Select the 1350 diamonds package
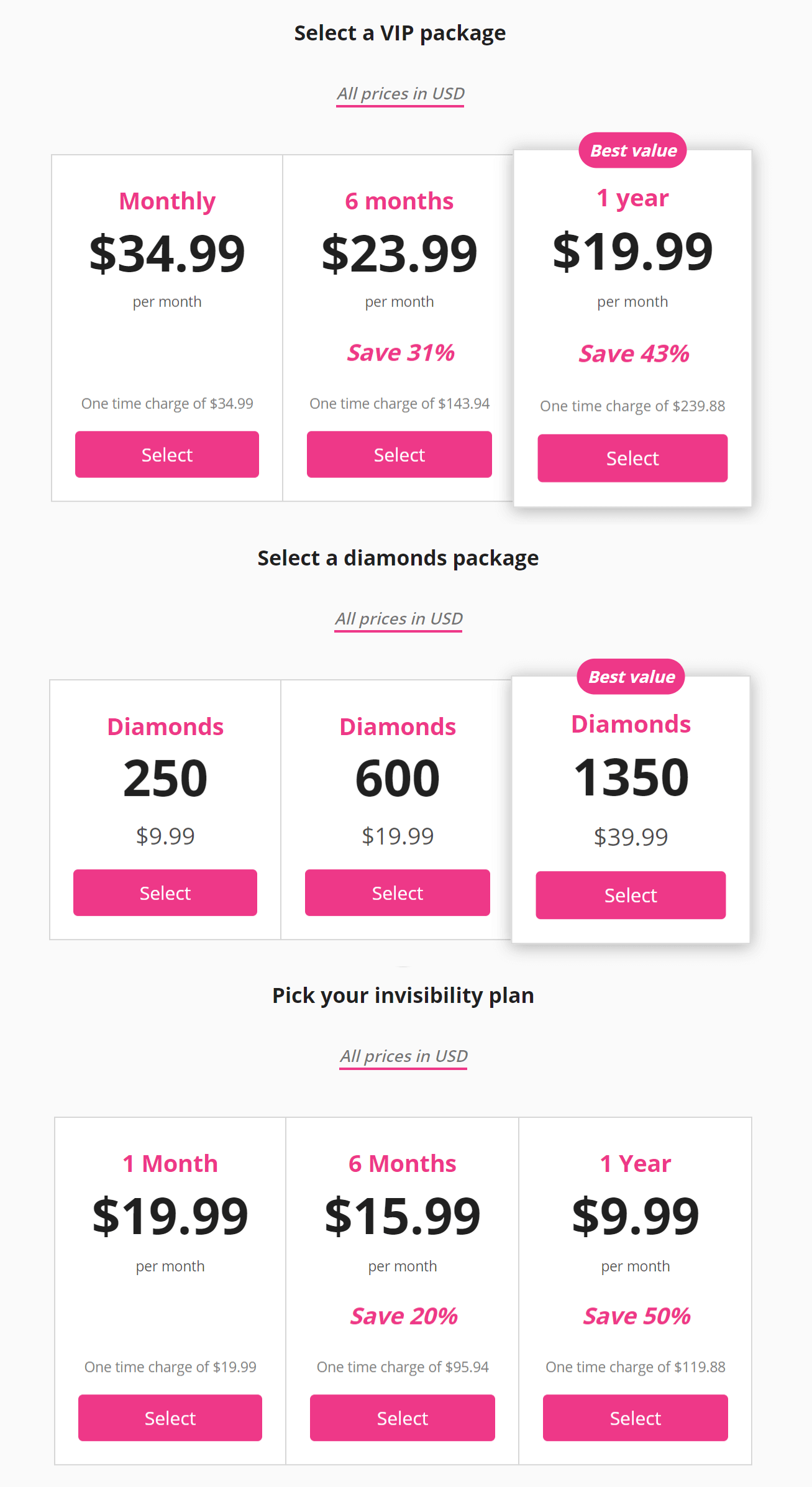 click(x=630, y=895)
